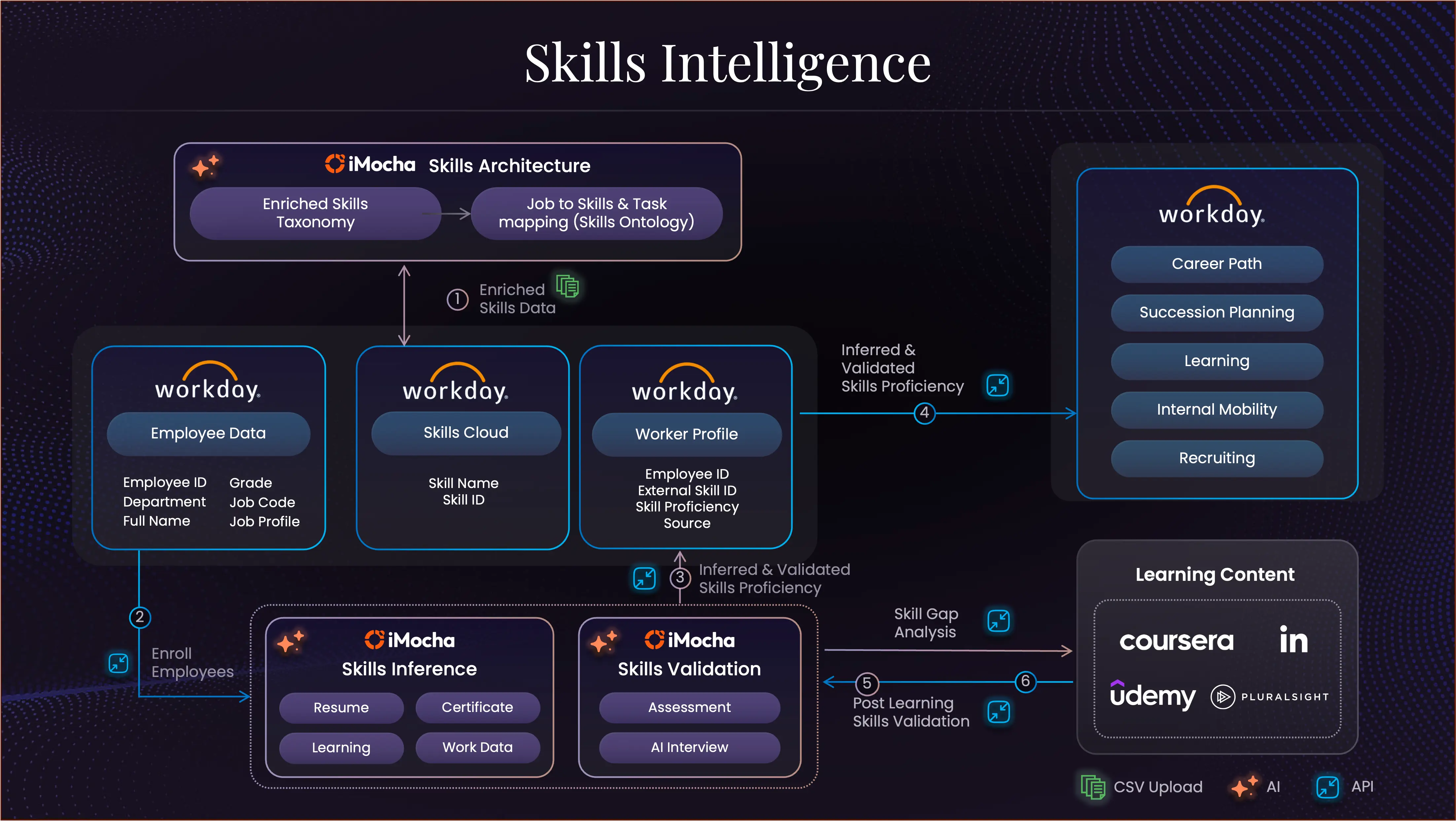This screenshot has height=825, width=1456.
Task: Click the Skill Gap Analysis label
Action: 926,624
